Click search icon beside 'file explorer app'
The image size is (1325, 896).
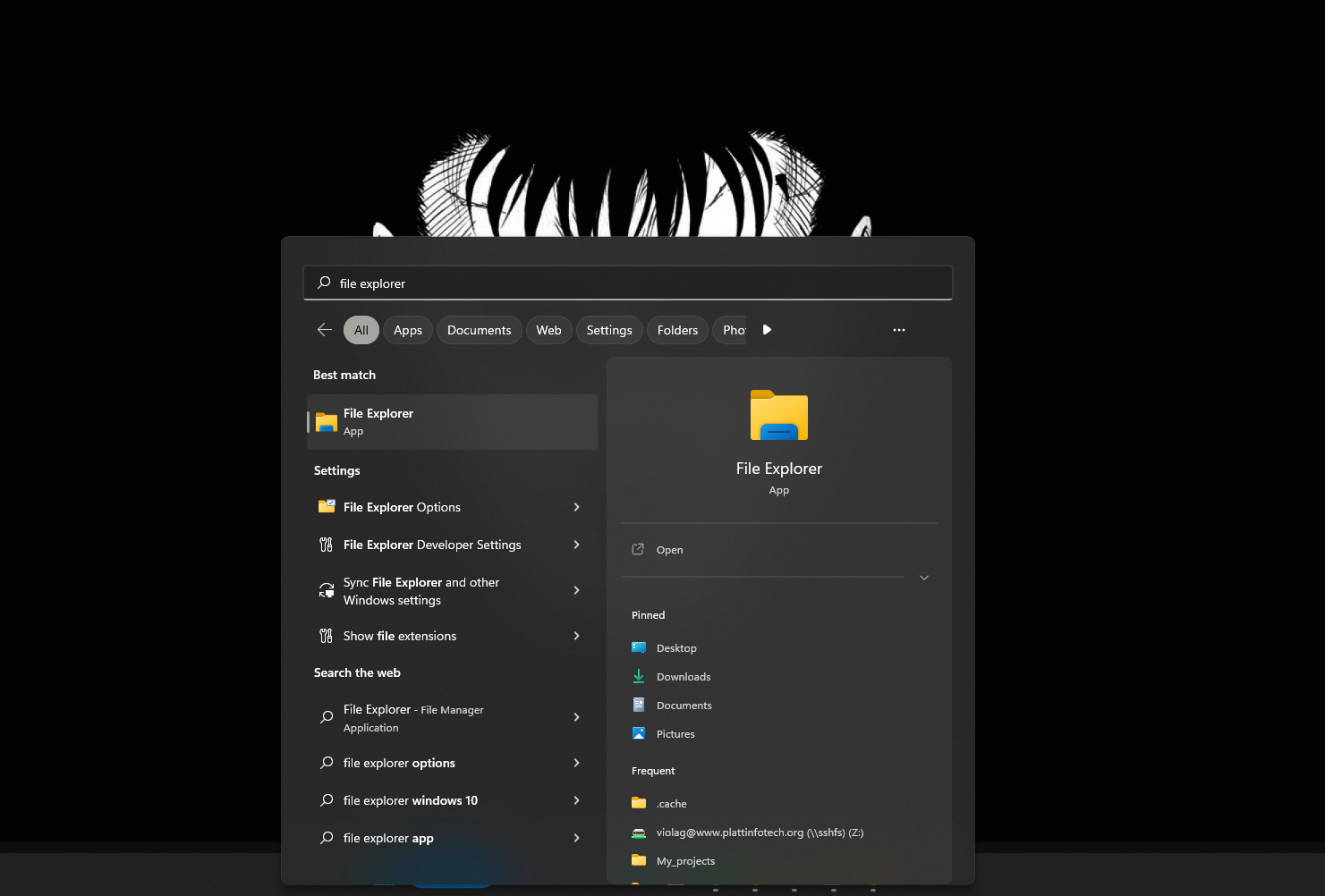(x=327, y=838)
